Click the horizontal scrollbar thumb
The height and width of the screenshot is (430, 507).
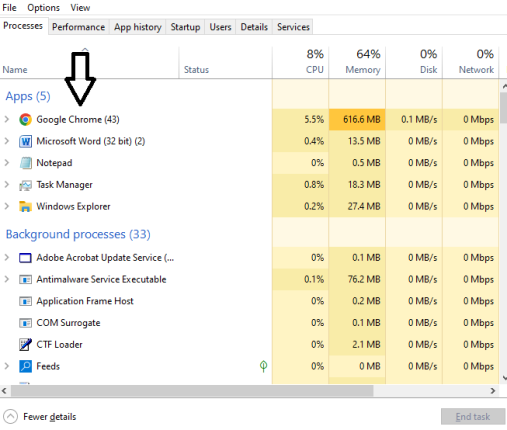[192, 391]
